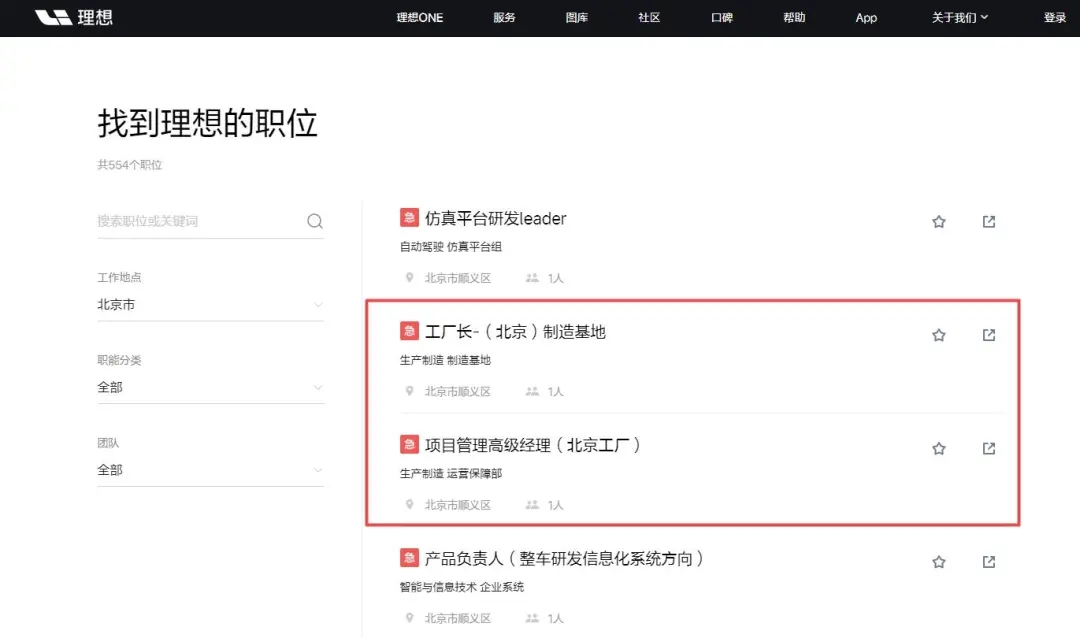Open the 团队 dropdown
The height and width of the screenshot is (638, 1080).
210,470
